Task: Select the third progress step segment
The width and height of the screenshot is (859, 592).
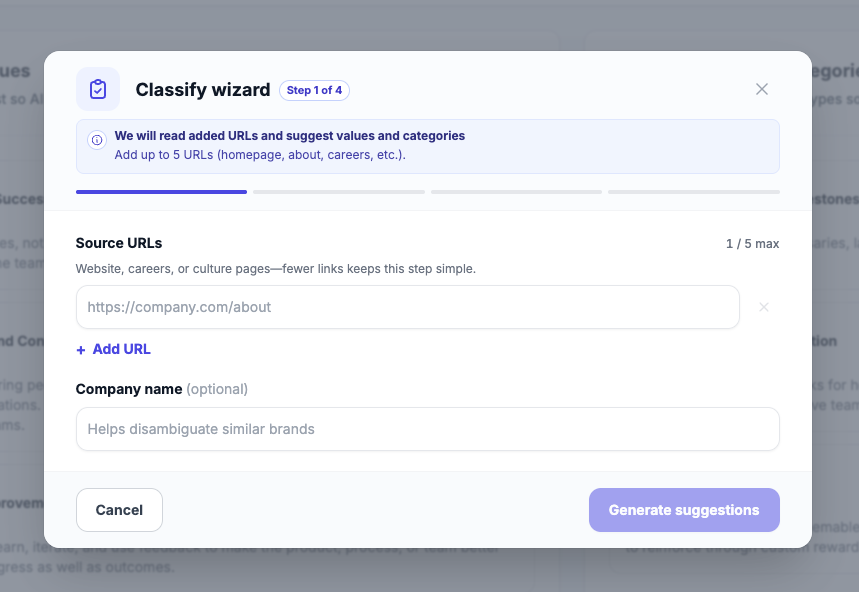Action: click(516, 191)
